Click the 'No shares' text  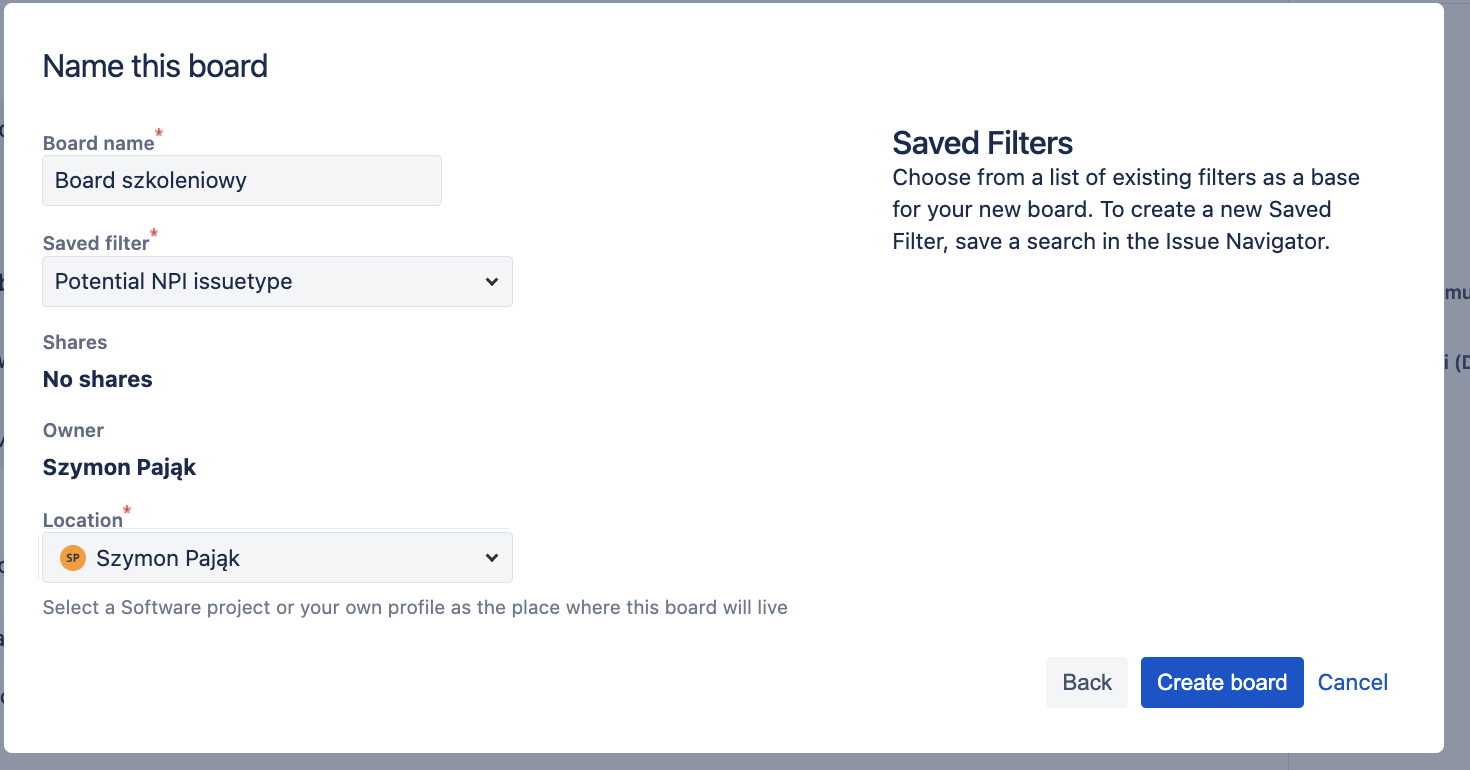point(98,380)
